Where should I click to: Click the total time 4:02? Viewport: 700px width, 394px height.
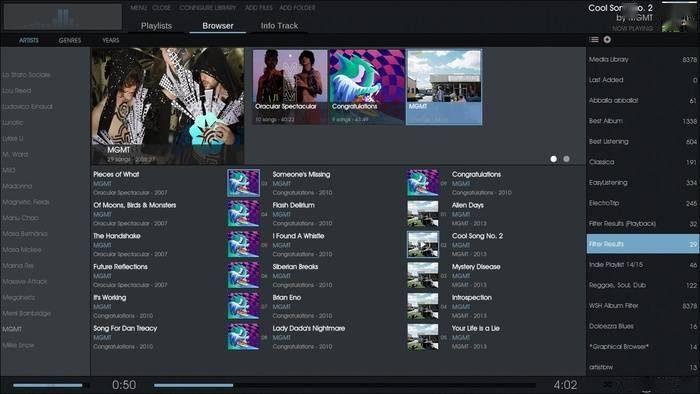pos(565,385)
